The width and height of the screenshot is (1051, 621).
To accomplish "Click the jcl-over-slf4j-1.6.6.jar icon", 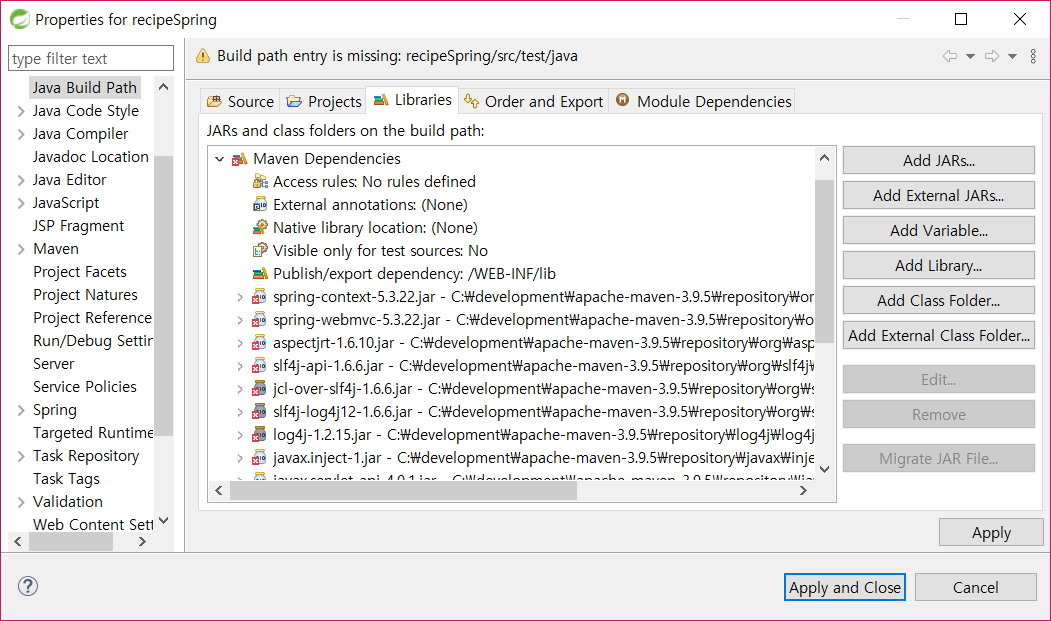I will click(x=259, y=389).
